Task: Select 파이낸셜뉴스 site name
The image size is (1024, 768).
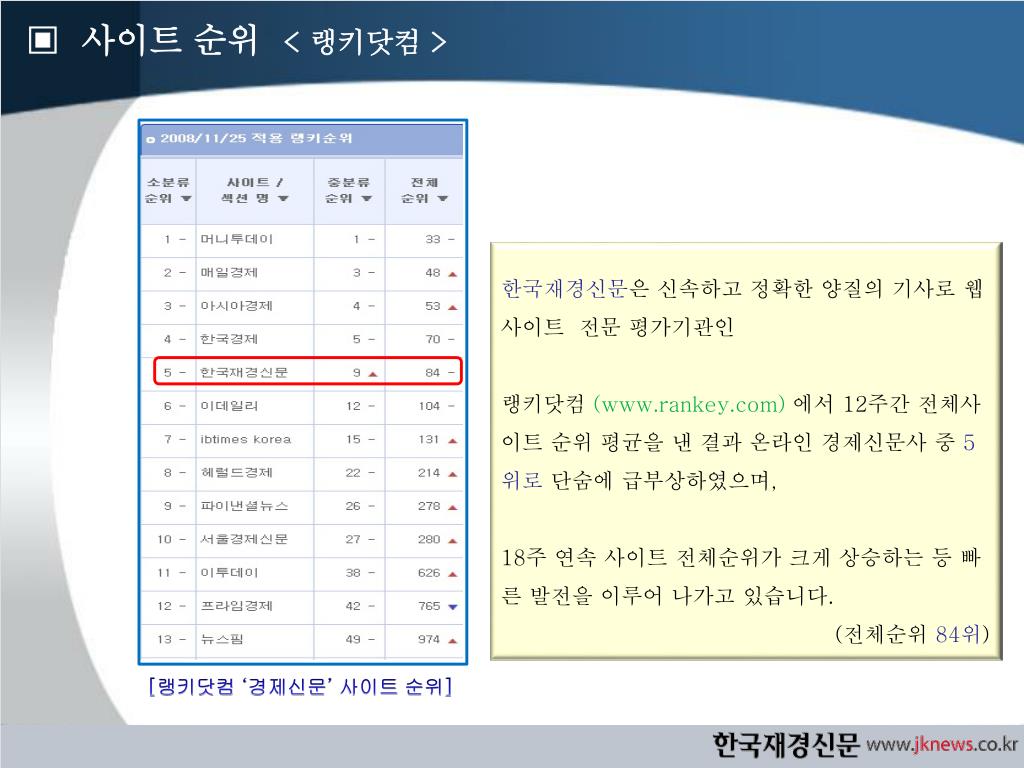Action: (244, 505)
